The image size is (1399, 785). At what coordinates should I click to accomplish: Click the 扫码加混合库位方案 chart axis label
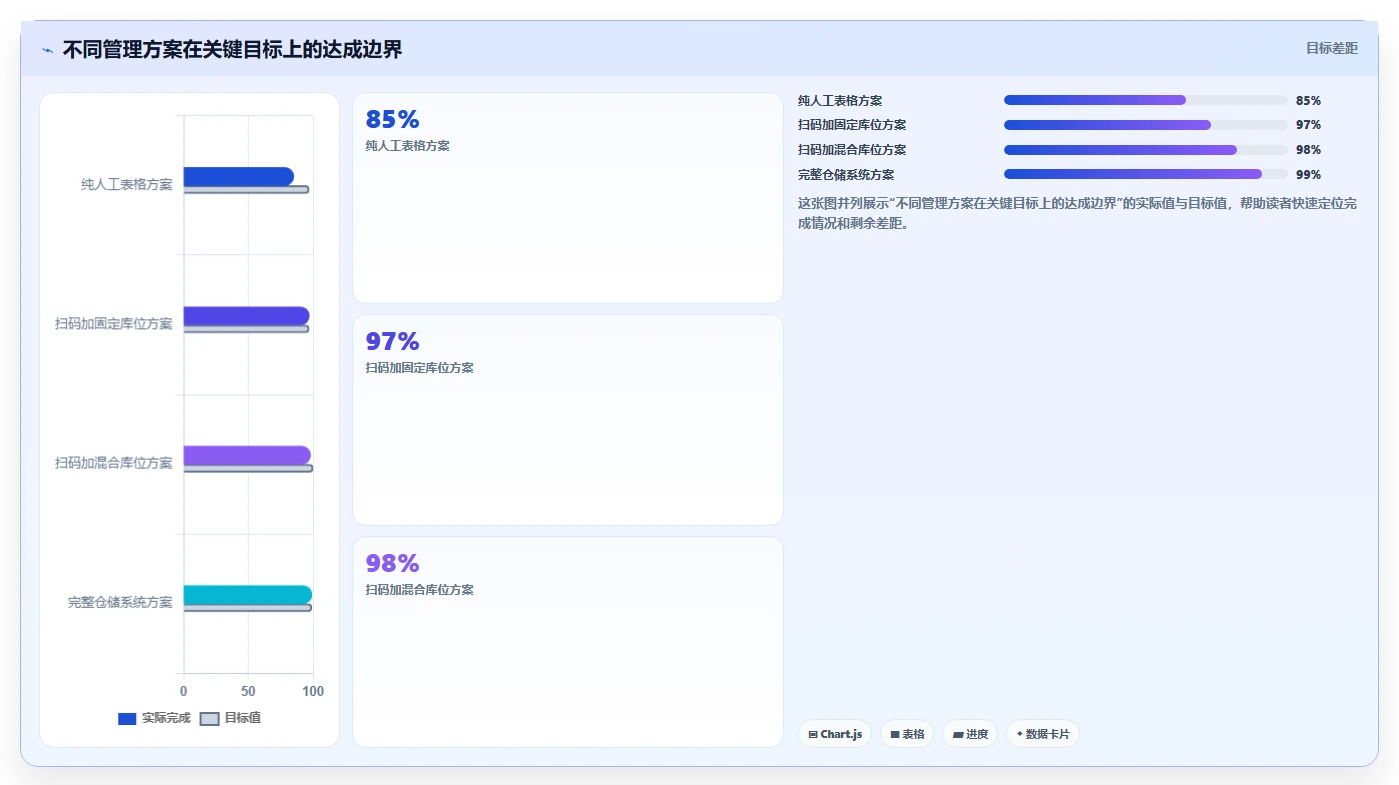pyautogui.click(x=114, y=463)
